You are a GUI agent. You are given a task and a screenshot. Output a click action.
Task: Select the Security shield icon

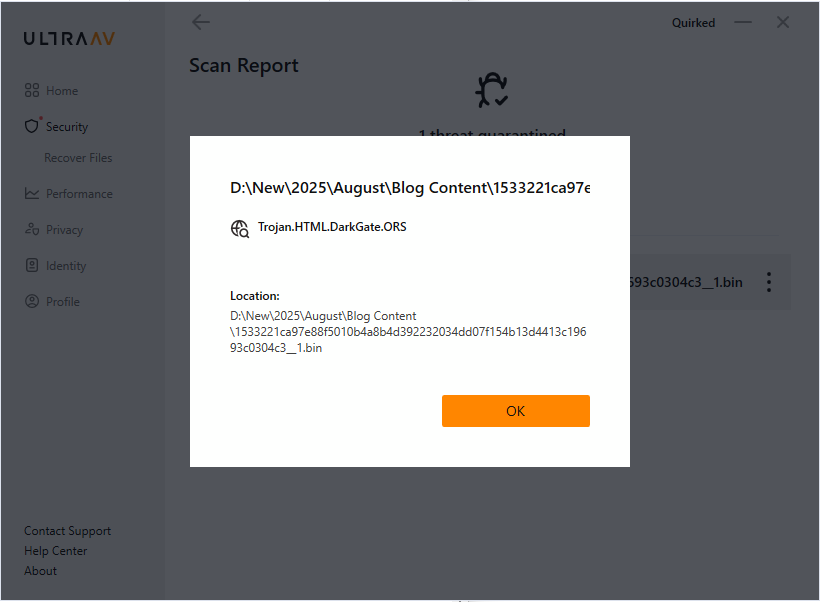click(x=32, y=127)
